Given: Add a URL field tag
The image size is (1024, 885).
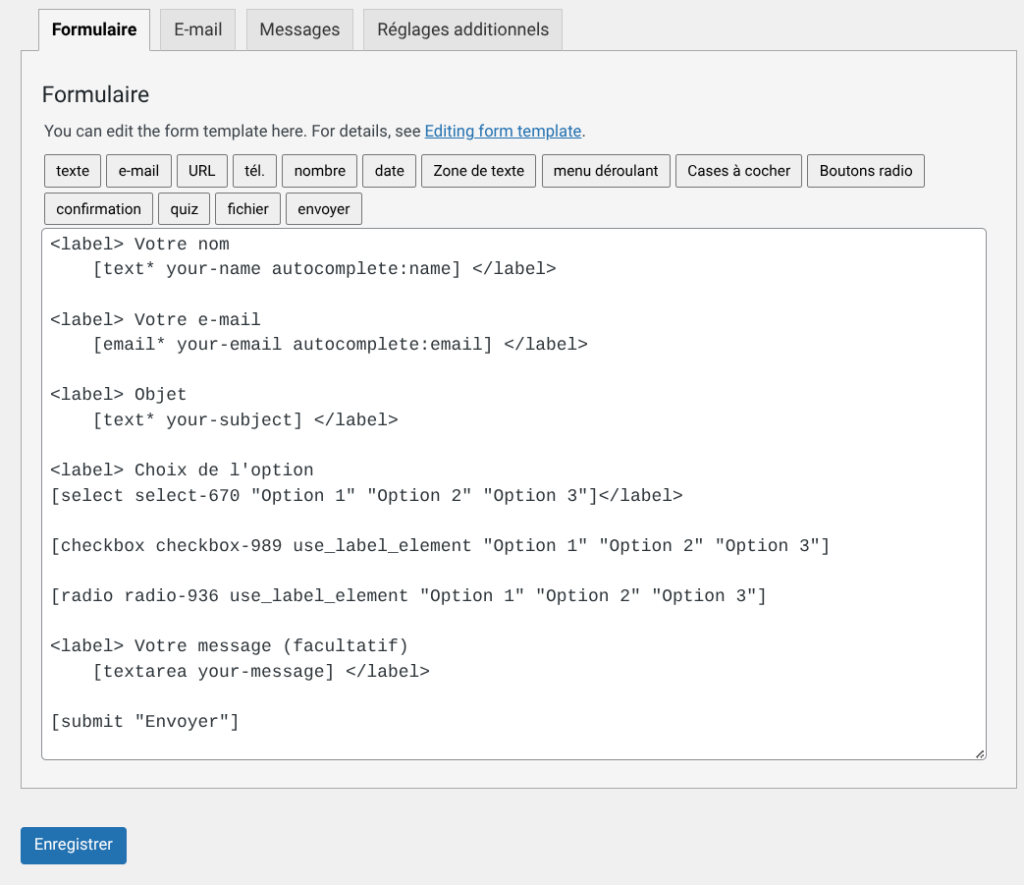Looking at the screenshot, I should tap(202, 171).
